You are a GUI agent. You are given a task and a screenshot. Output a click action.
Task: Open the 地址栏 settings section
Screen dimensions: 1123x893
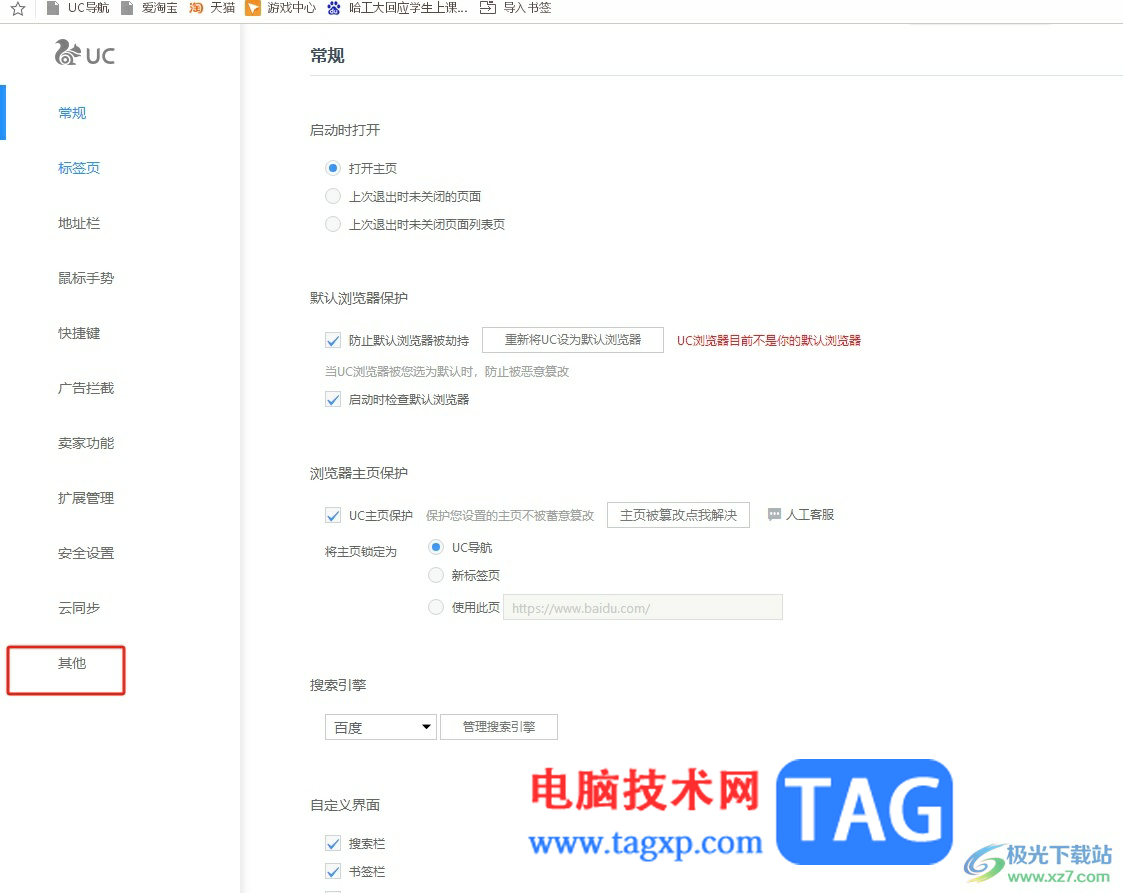(79, 223)
